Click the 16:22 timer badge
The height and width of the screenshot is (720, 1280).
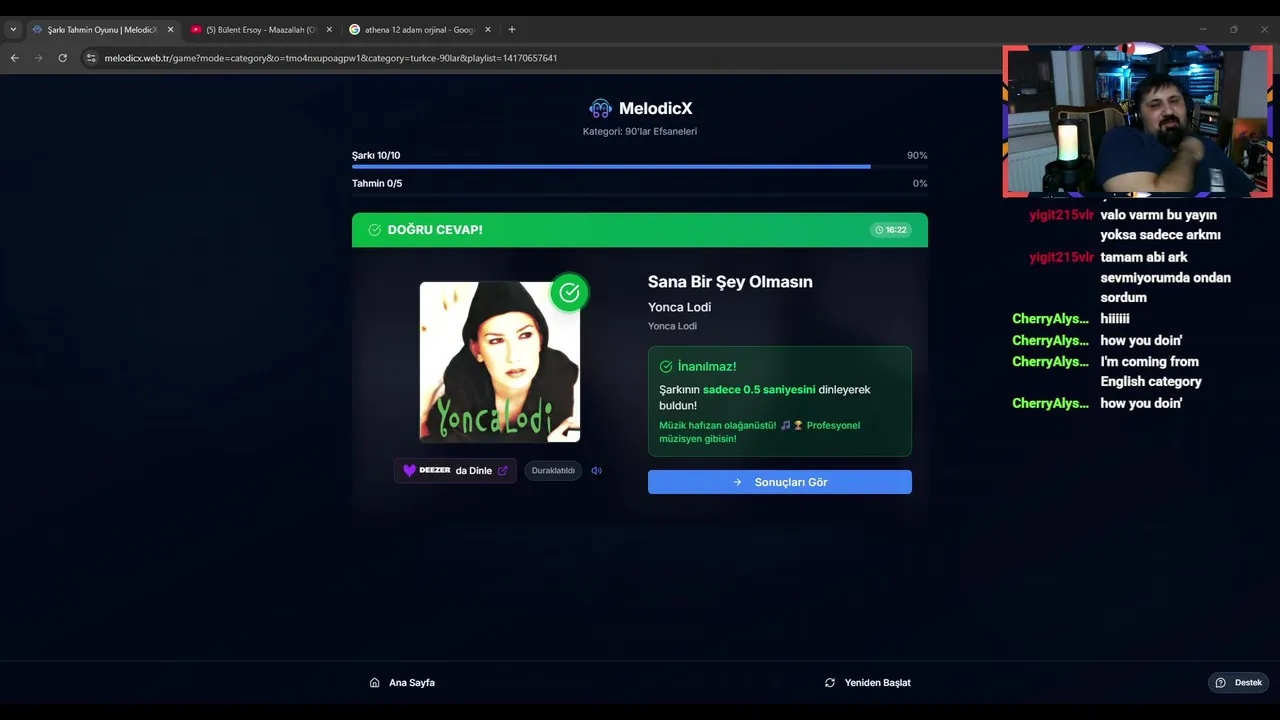click(890, 230)
